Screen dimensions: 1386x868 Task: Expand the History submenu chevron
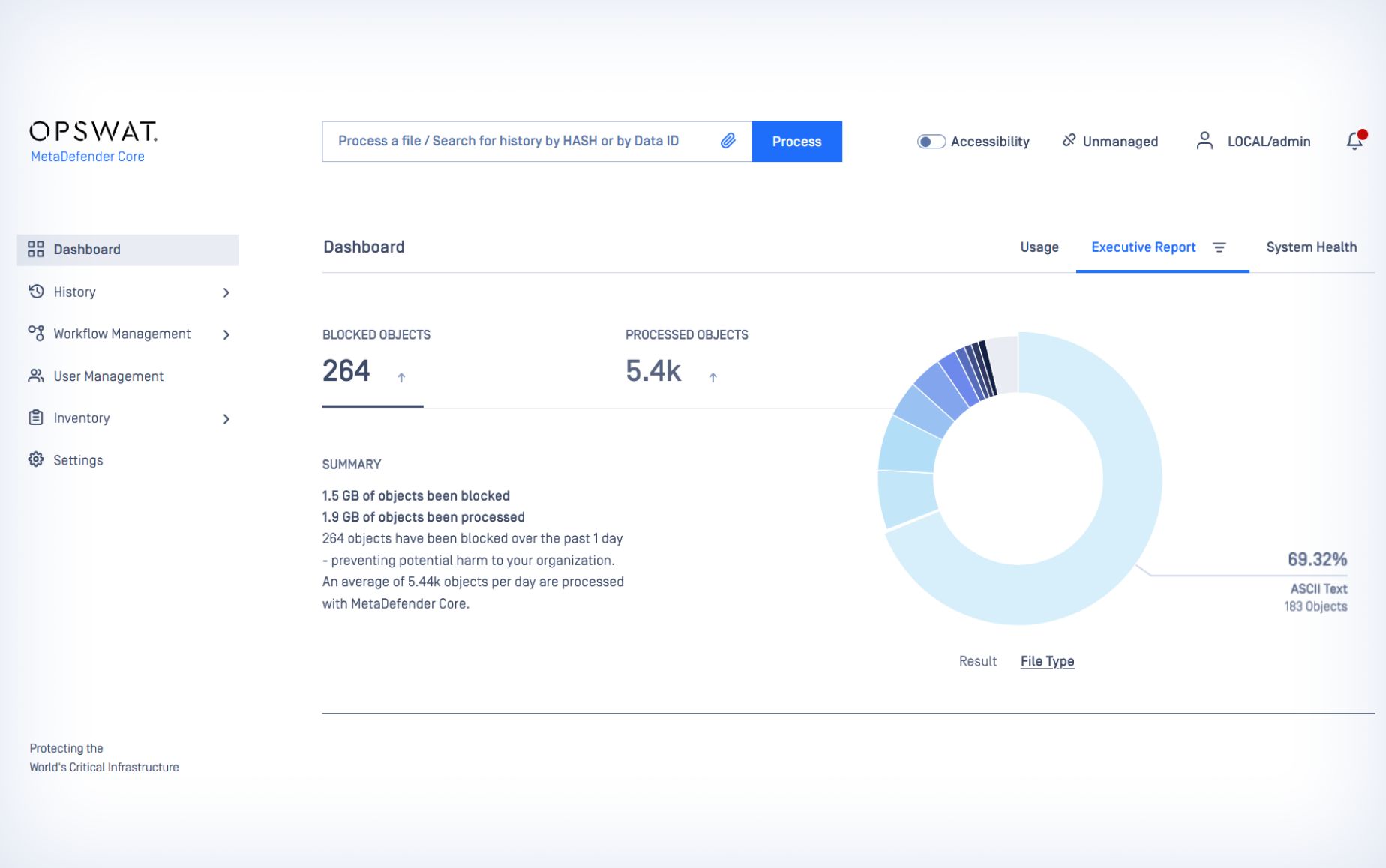(226, 292)
